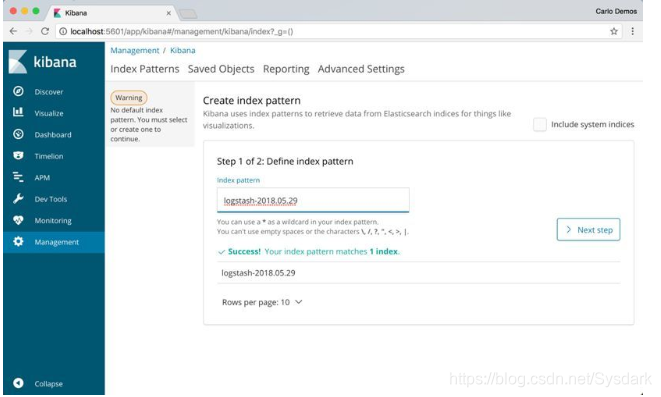Click the Dashboard sidebar label
This screenshot has width=661, height=397.
(53, 135)
